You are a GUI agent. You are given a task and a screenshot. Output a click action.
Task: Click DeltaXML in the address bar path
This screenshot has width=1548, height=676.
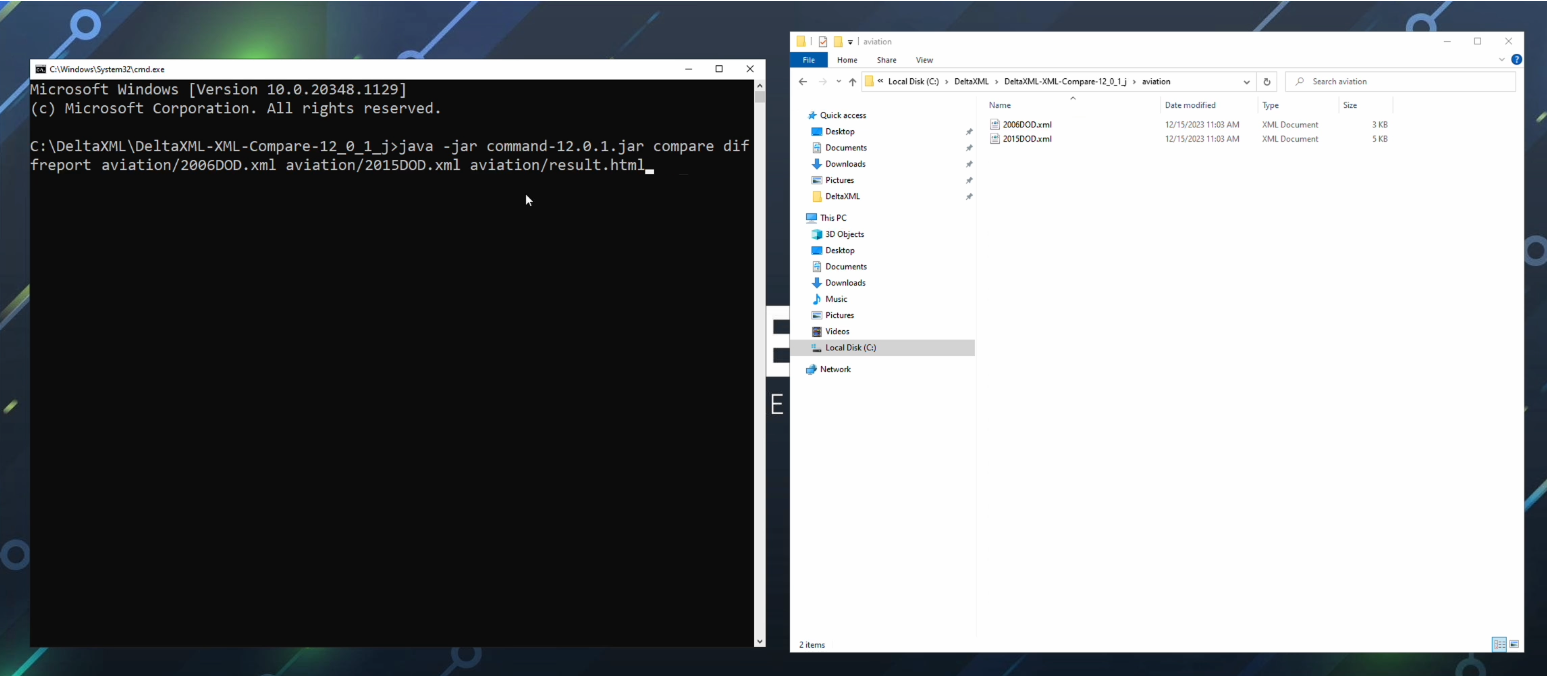click(970, 82)
